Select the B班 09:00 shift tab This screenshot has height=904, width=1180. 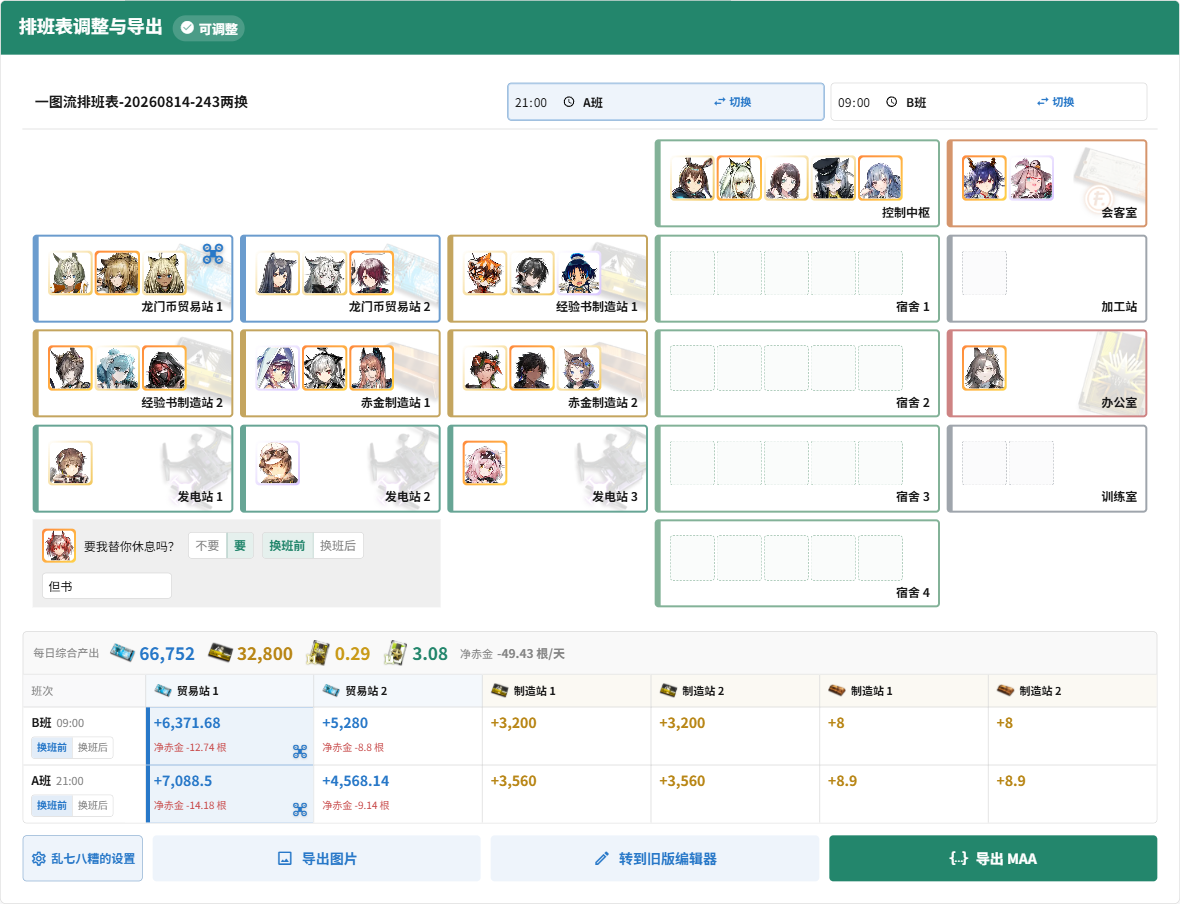click(x=989, y=102)
